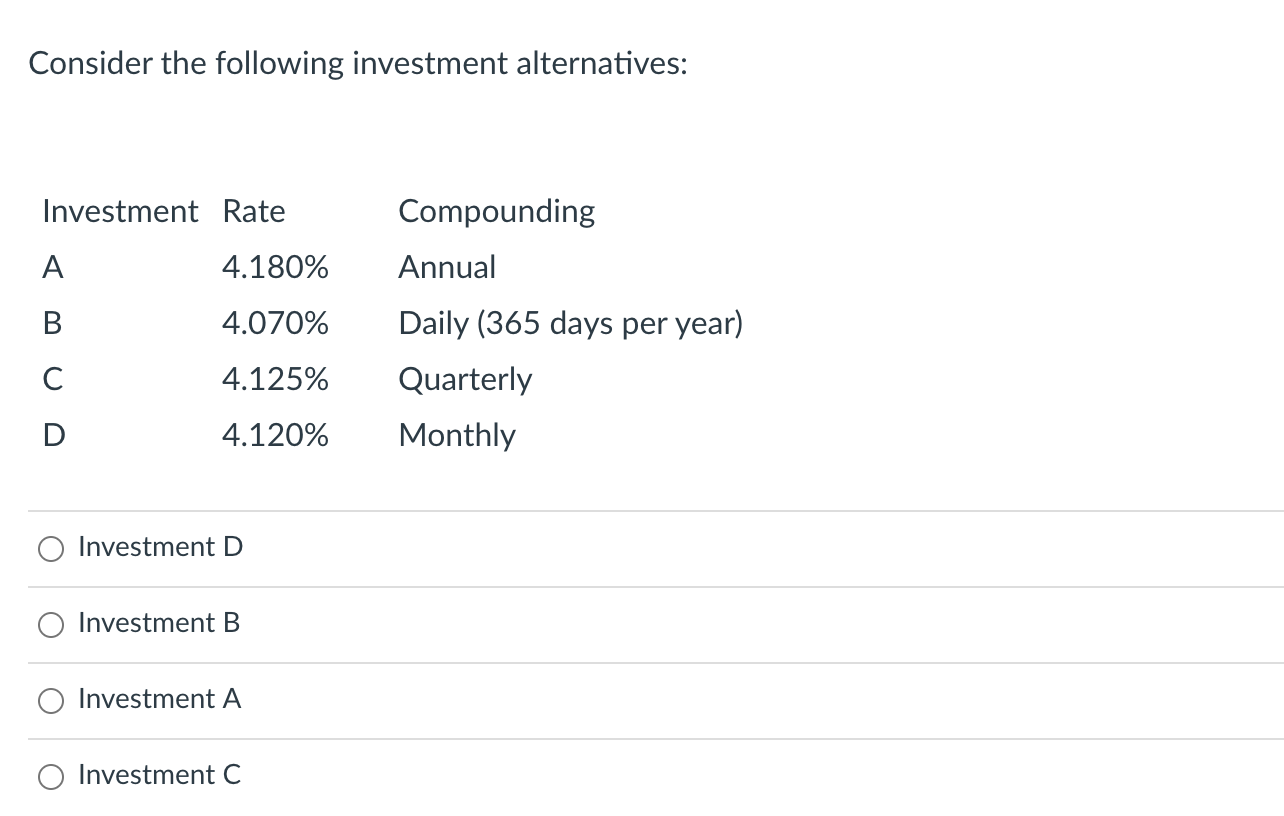Click the Monthly compounding entry
1284x816 pixels.
(x=457, y=435)
